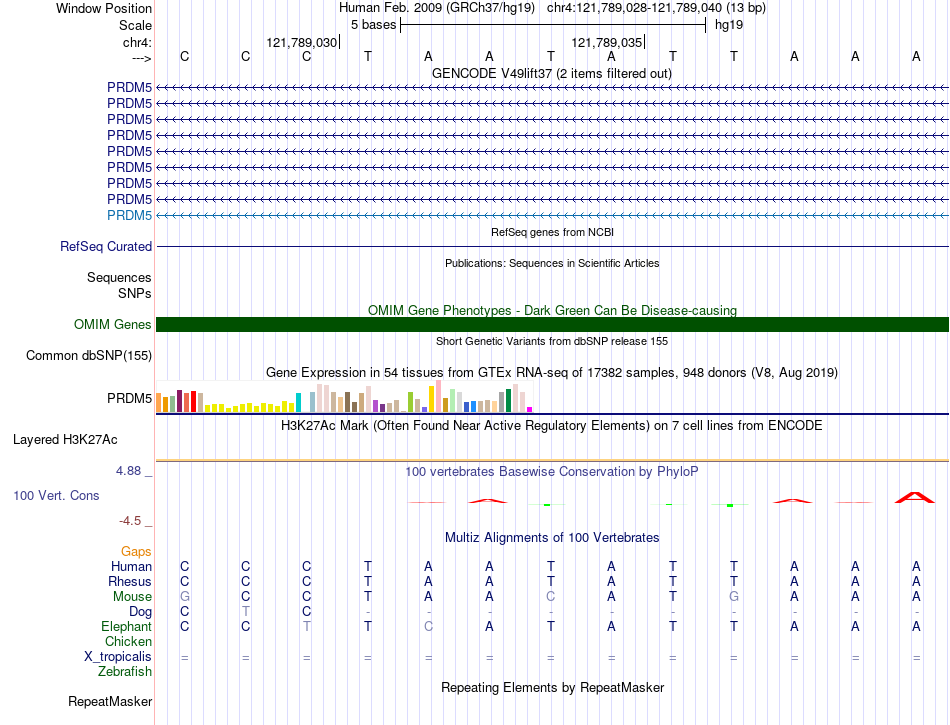Viewport: 950px width, 725px height.
Task: Open the RefSeq Curated track label
Action: click(x=106, y=247)
